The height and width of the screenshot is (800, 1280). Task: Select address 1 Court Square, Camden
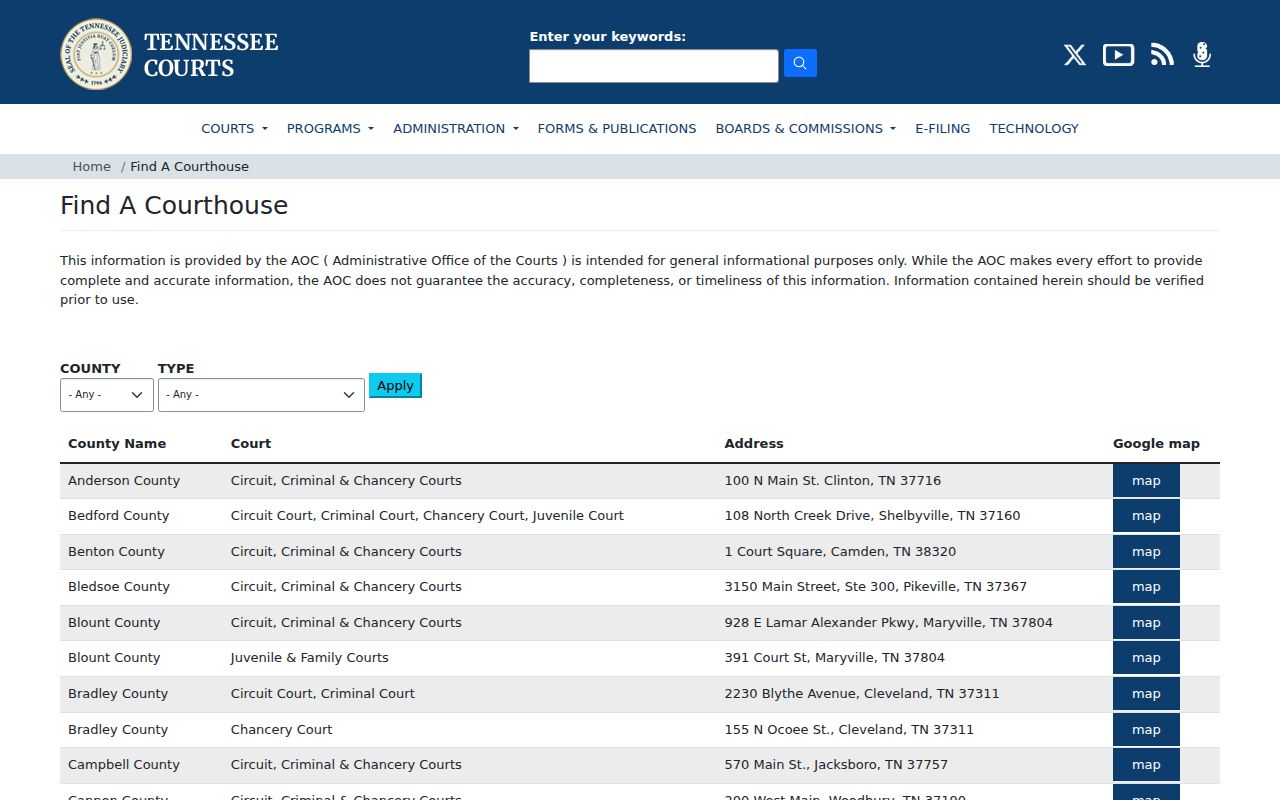coord(840,552)
